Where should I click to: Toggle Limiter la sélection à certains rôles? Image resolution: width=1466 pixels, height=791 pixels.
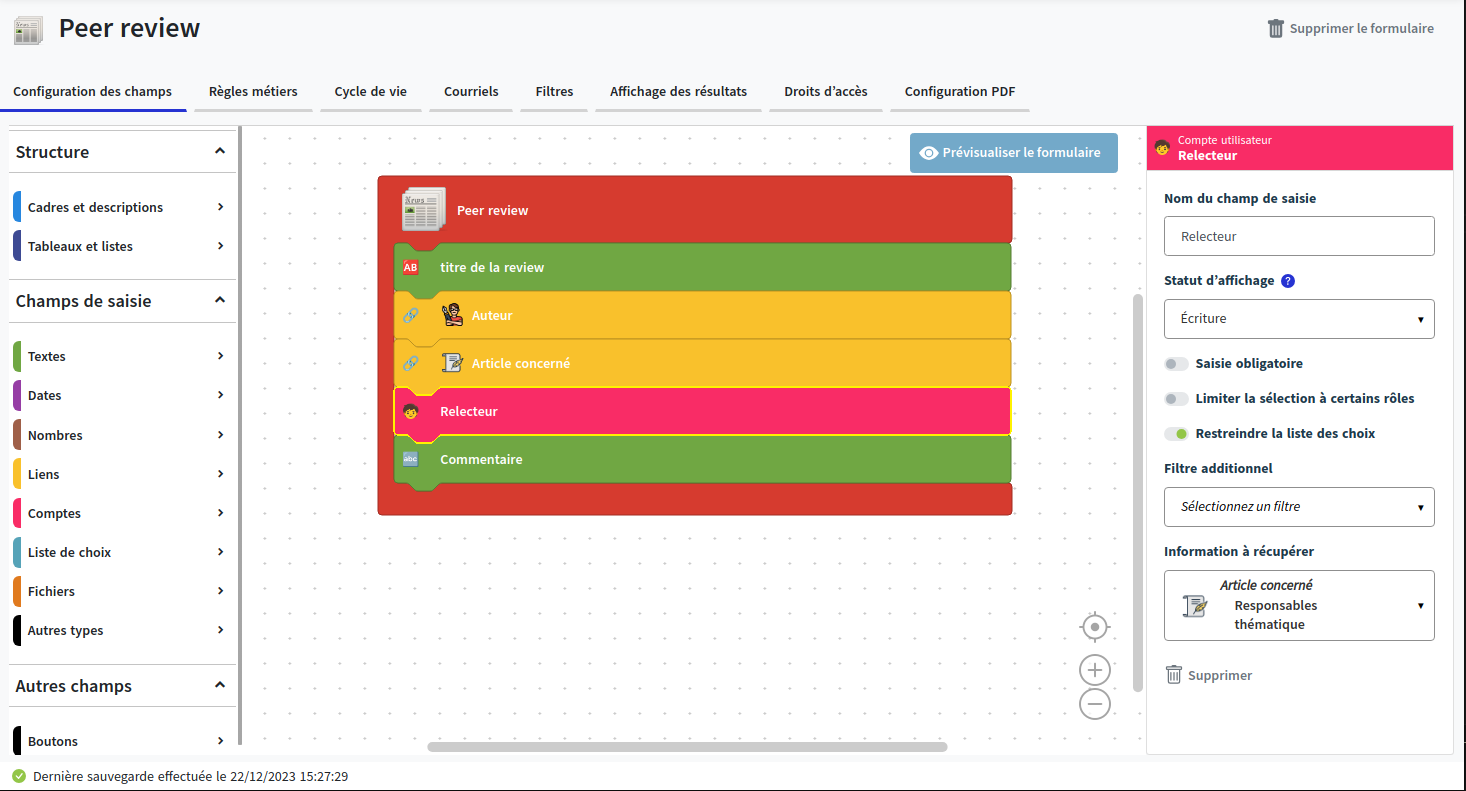pyautogui.click(x=1176, y=399)
